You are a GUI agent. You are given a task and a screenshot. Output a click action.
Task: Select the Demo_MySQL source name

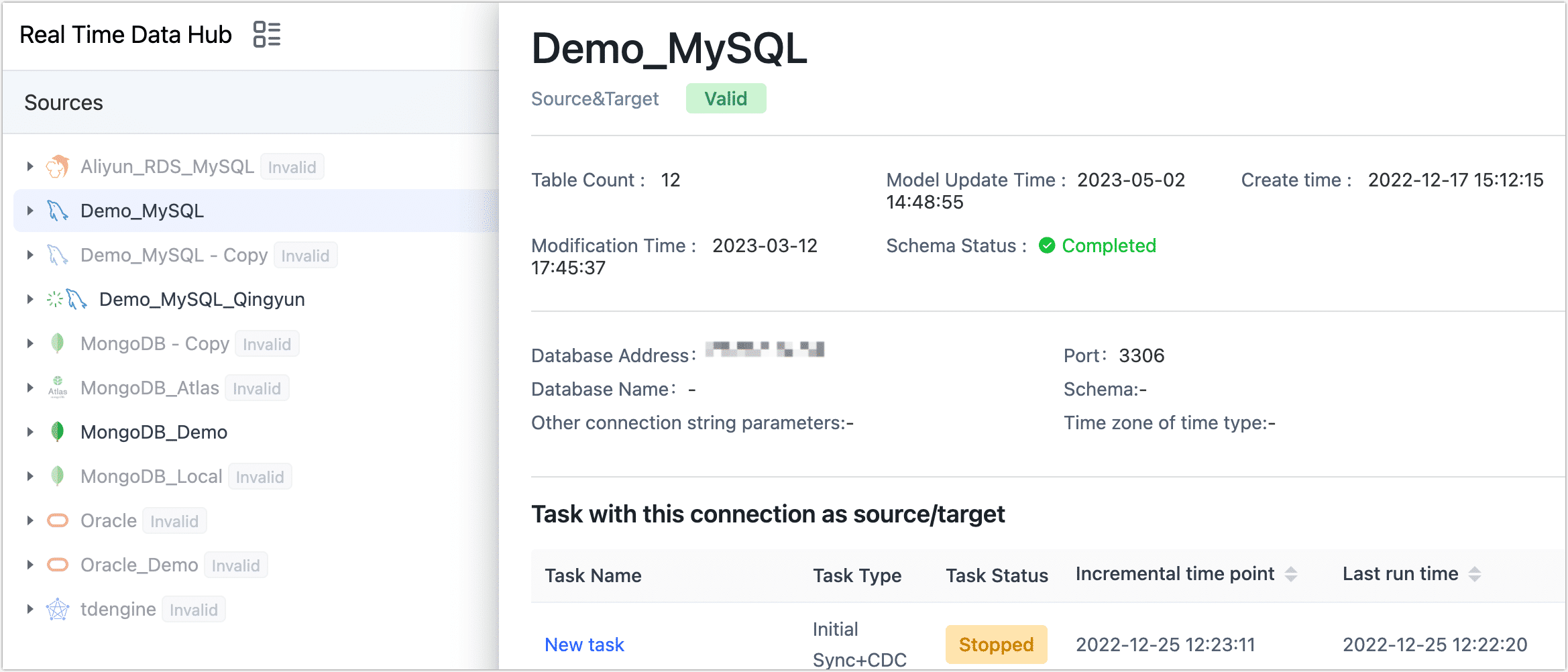pyautogui.click(x=142, y=211)
